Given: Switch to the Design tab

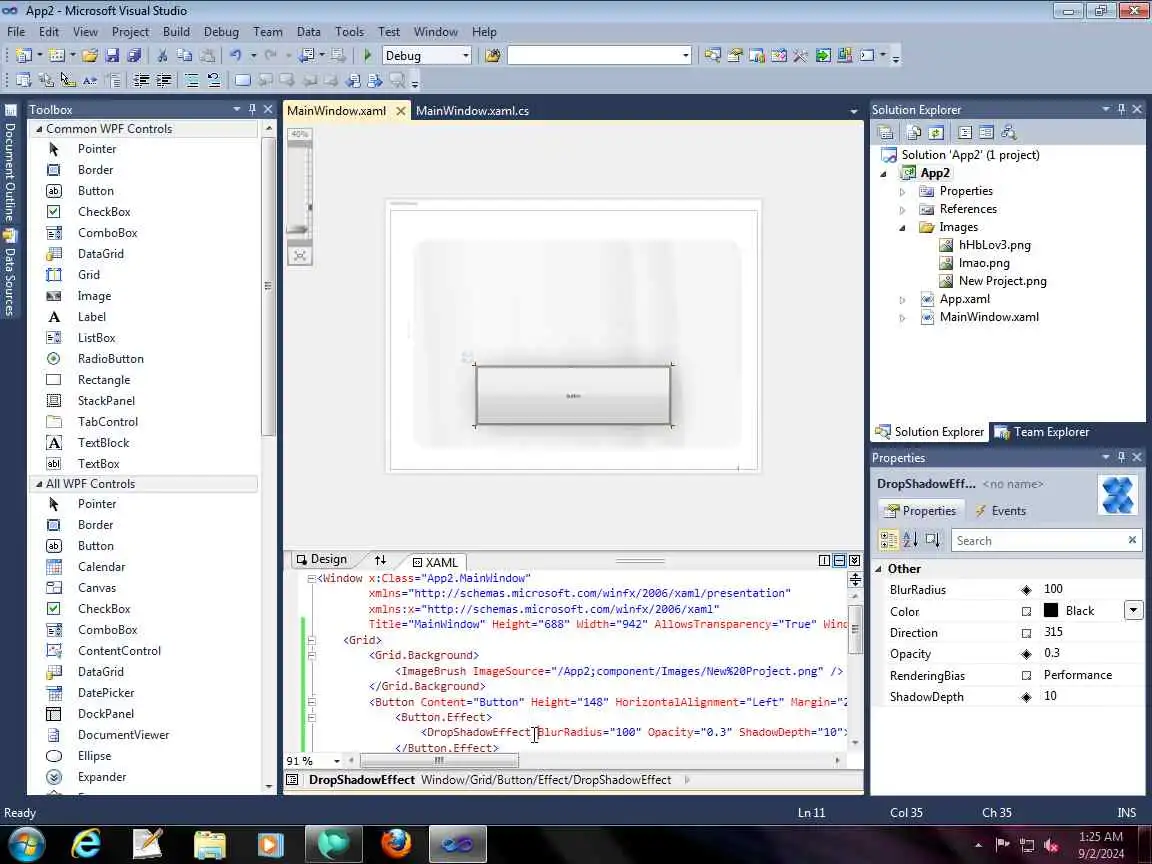Looking at the screenshot, I should pos(321,559).
